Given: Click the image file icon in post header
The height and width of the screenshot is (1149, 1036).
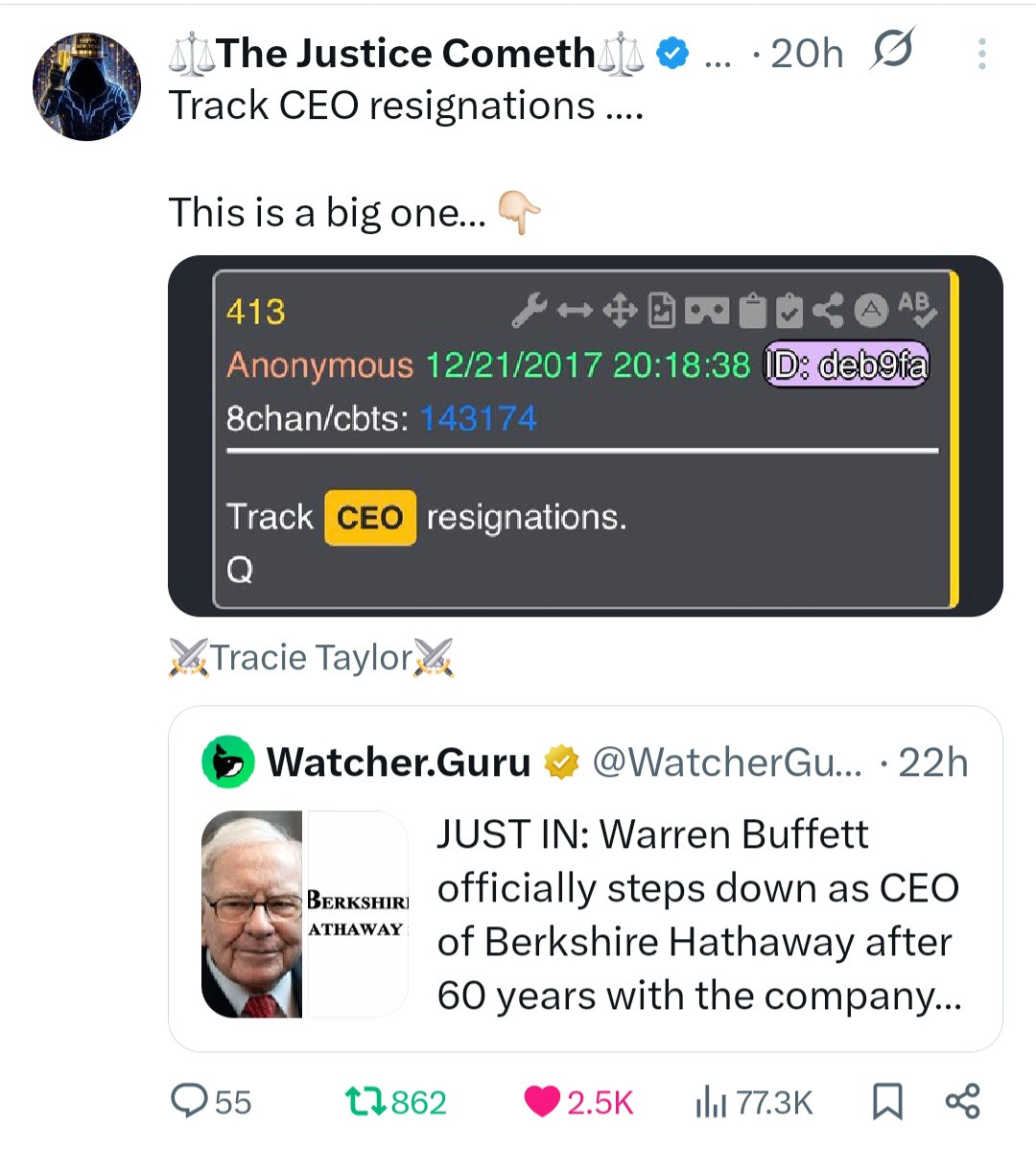Looking at the screenshot, I should (662, 310).
